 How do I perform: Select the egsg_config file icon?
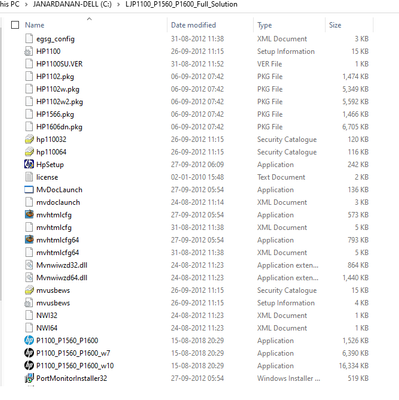tap(29, 39)
